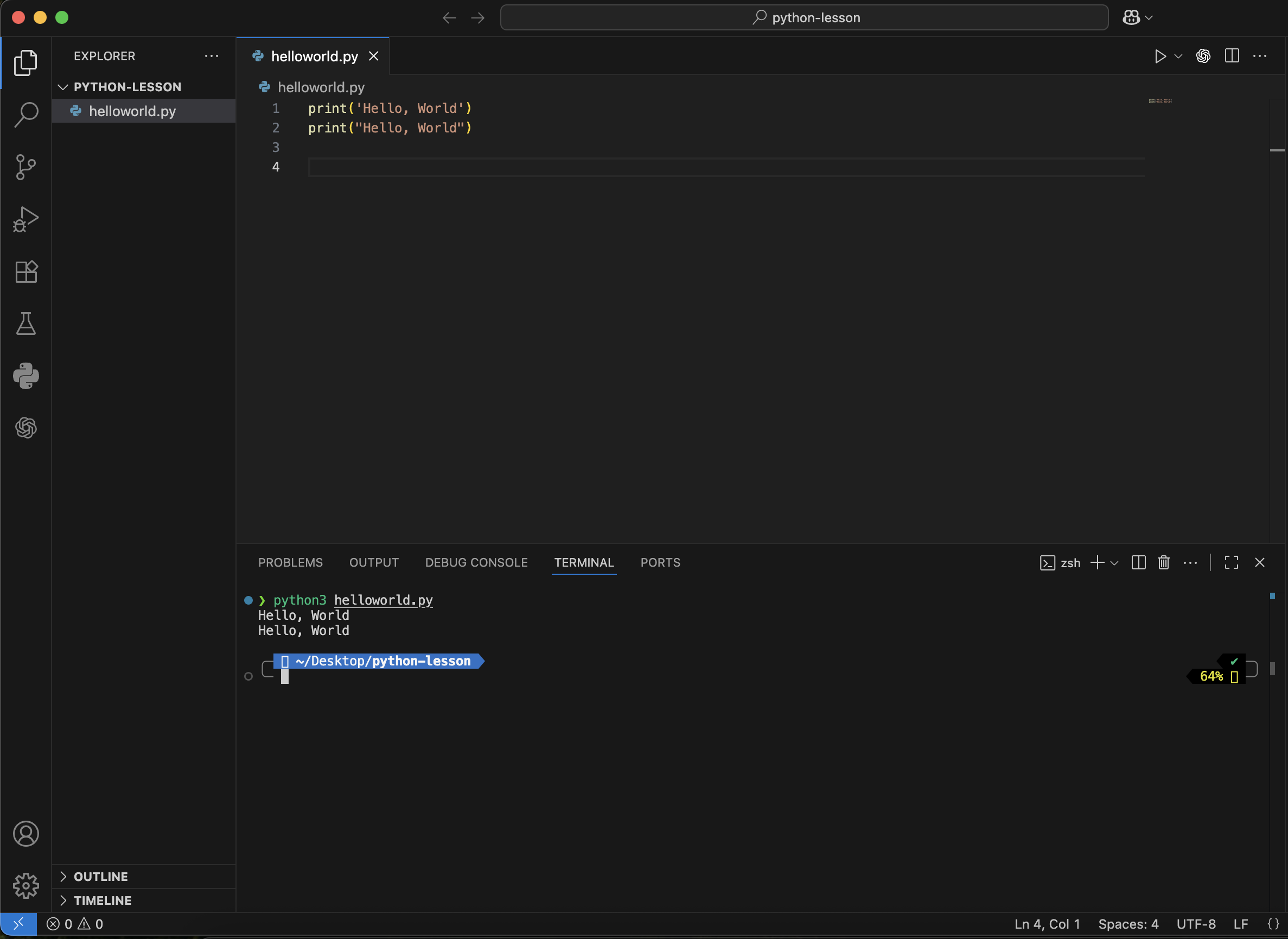The image size is (1288, 939).
Task: Click the language mode braces icon
Action: (1273, 924)
